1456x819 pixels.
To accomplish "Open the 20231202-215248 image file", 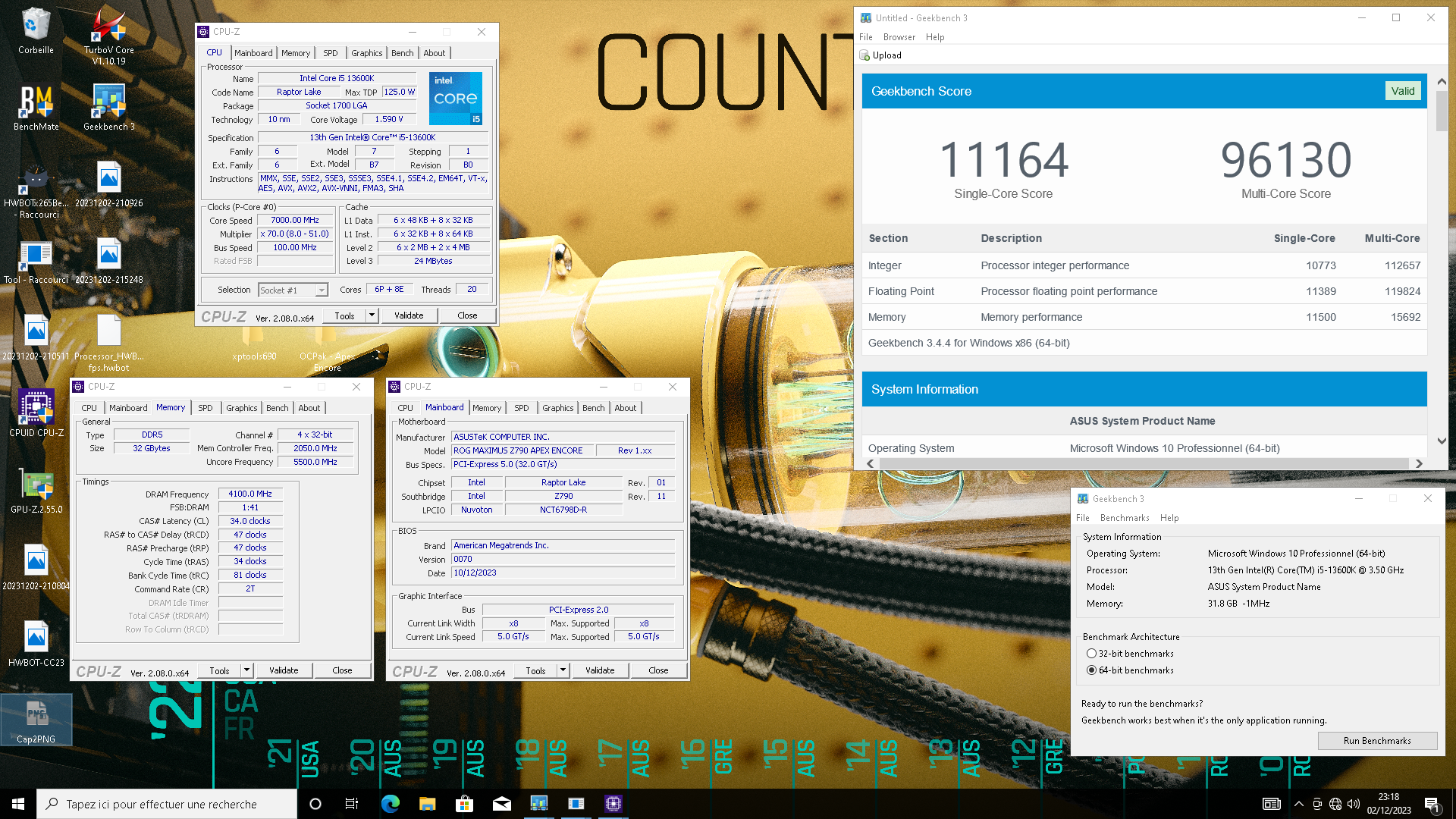I will click(108, 260).
